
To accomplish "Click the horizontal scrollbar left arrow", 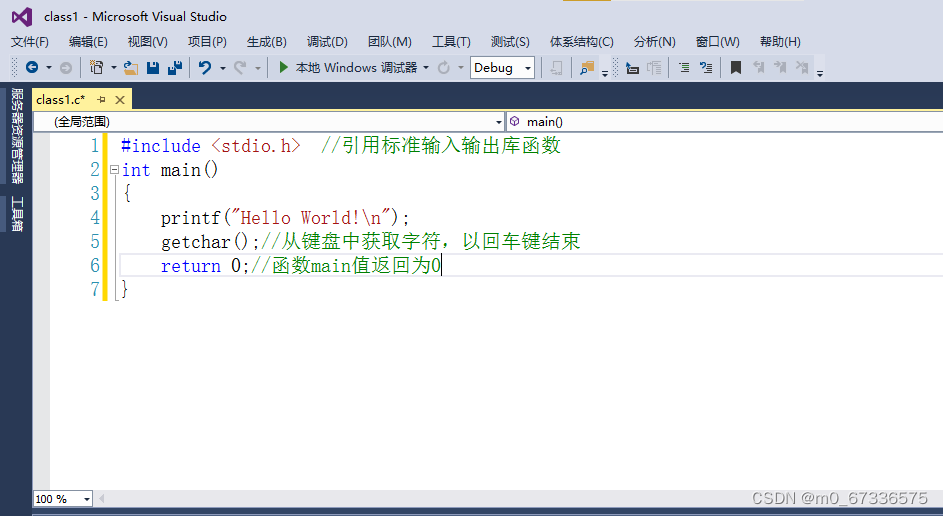I will (102, 499).
